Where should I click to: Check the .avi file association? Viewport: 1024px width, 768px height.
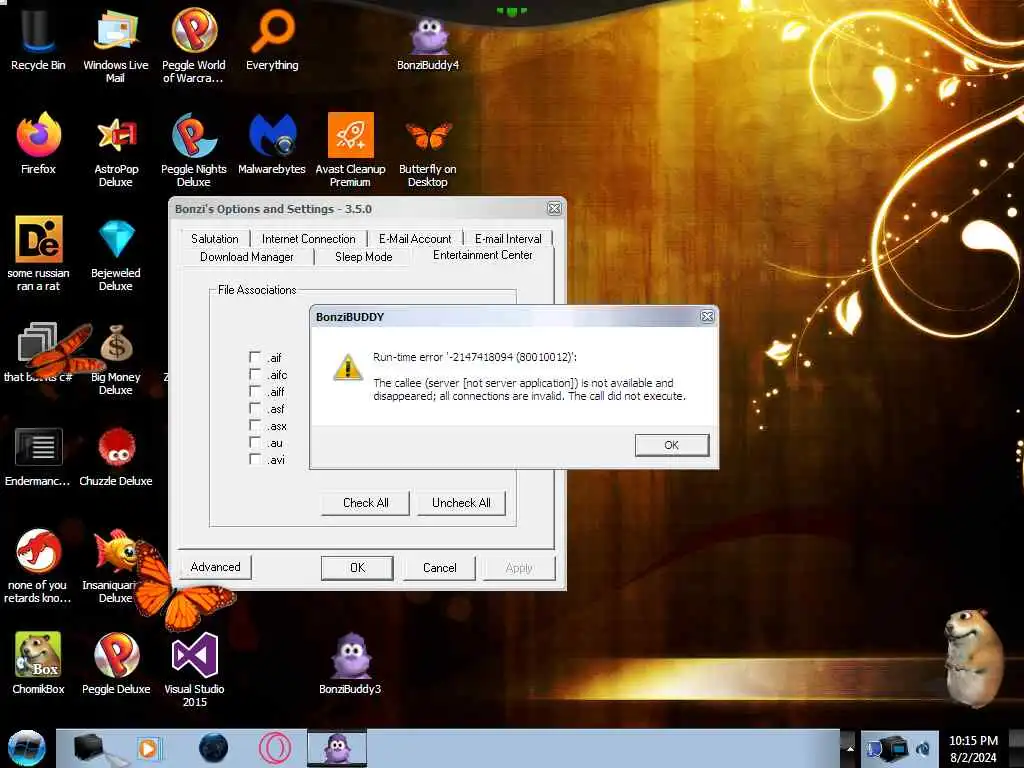click(255, 459)
